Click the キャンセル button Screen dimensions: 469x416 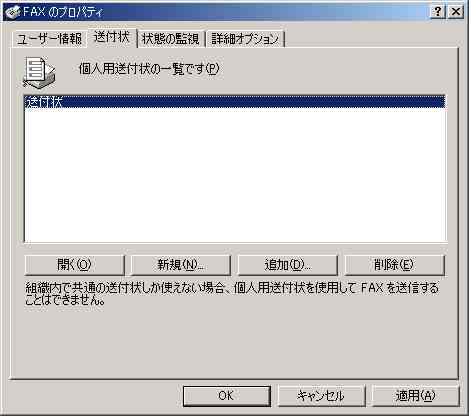point(321,396)
